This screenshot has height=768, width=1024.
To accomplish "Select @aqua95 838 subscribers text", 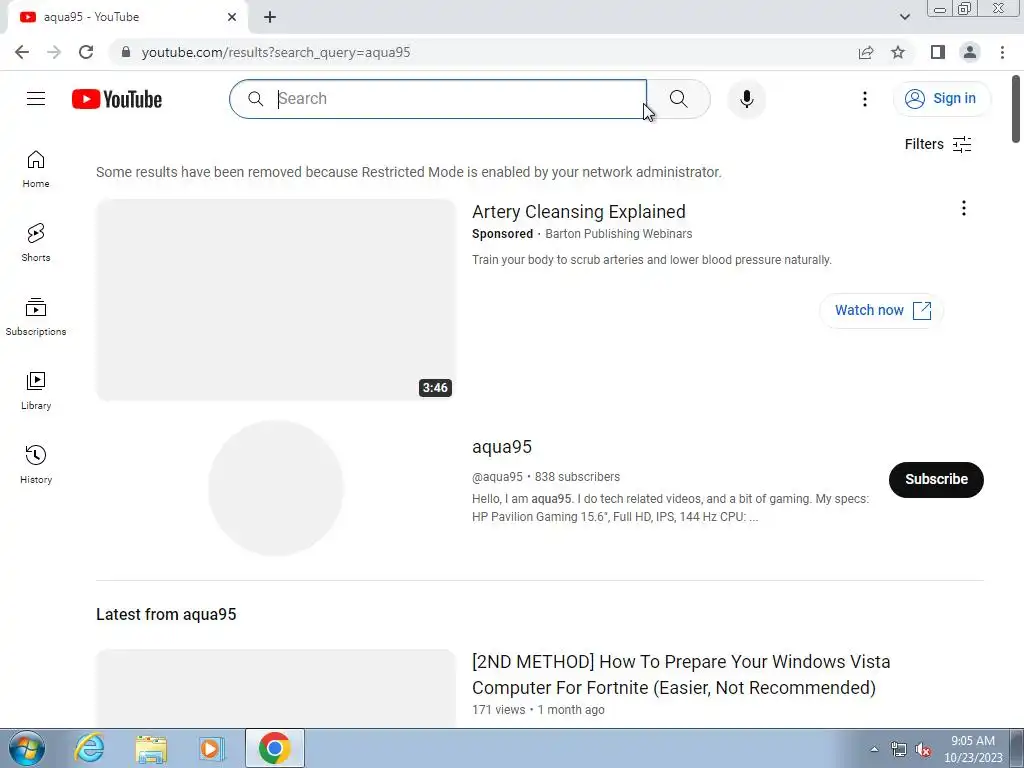I will click(x=546, y=477).
